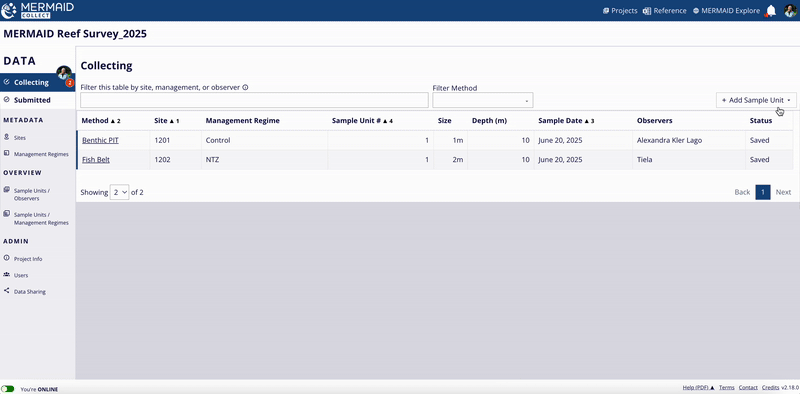The height and width of the screenshot is (394, 800).
Task: Open the user profile avatar in header
Action: [x=790, y=11]
